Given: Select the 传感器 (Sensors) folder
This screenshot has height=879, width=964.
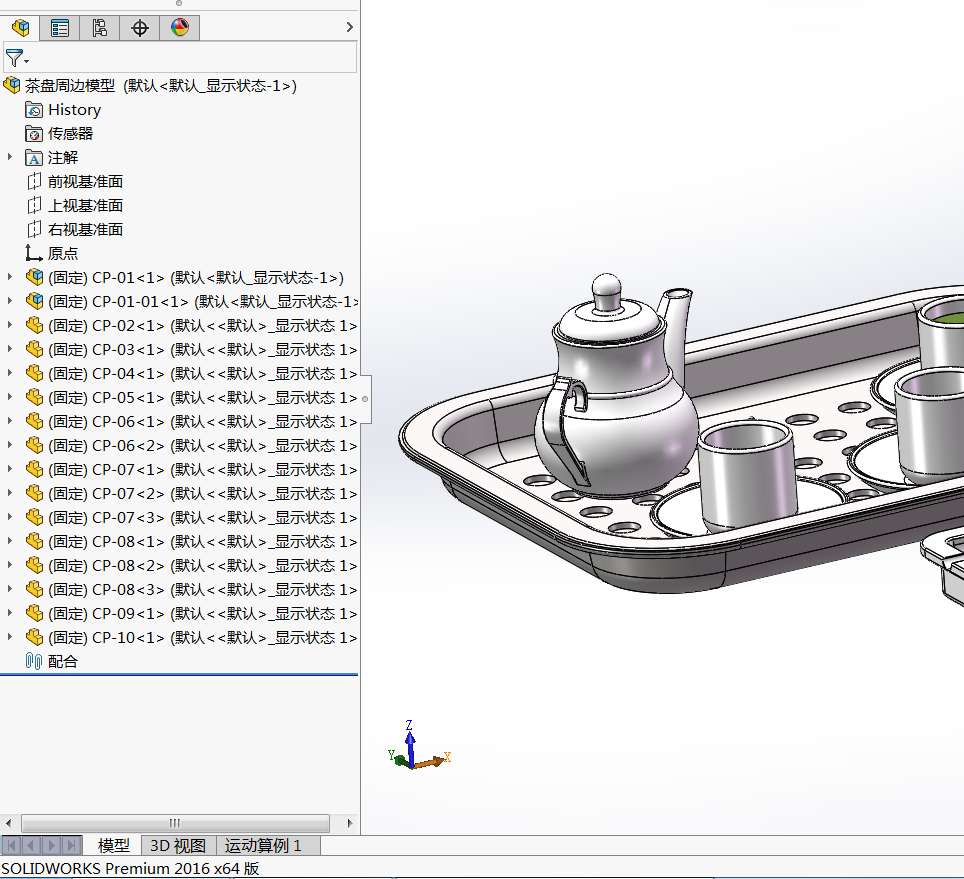Looking at the screenshot, I should coord(70,133).
